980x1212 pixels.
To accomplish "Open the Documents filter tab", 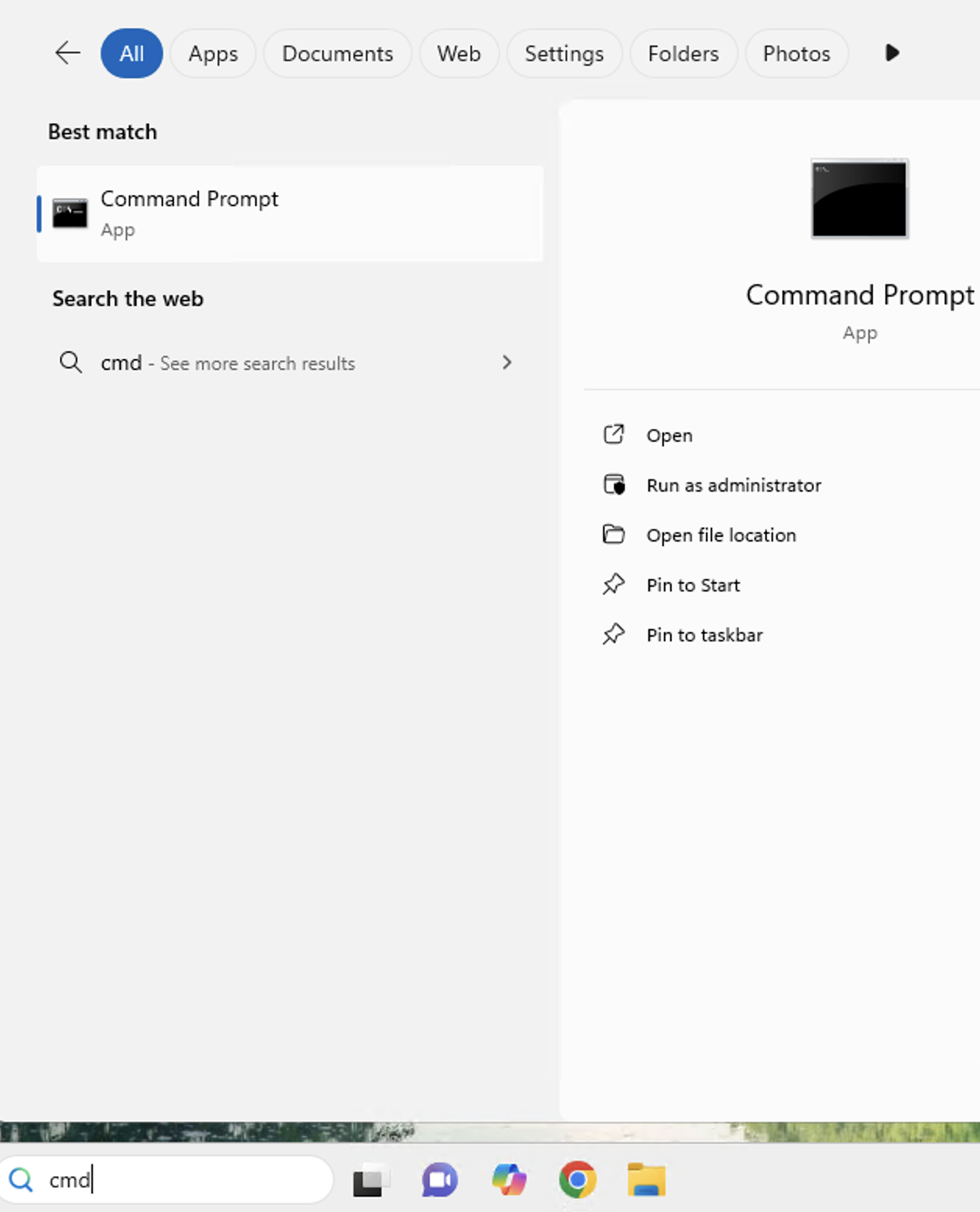I will (x=337, y=53).
